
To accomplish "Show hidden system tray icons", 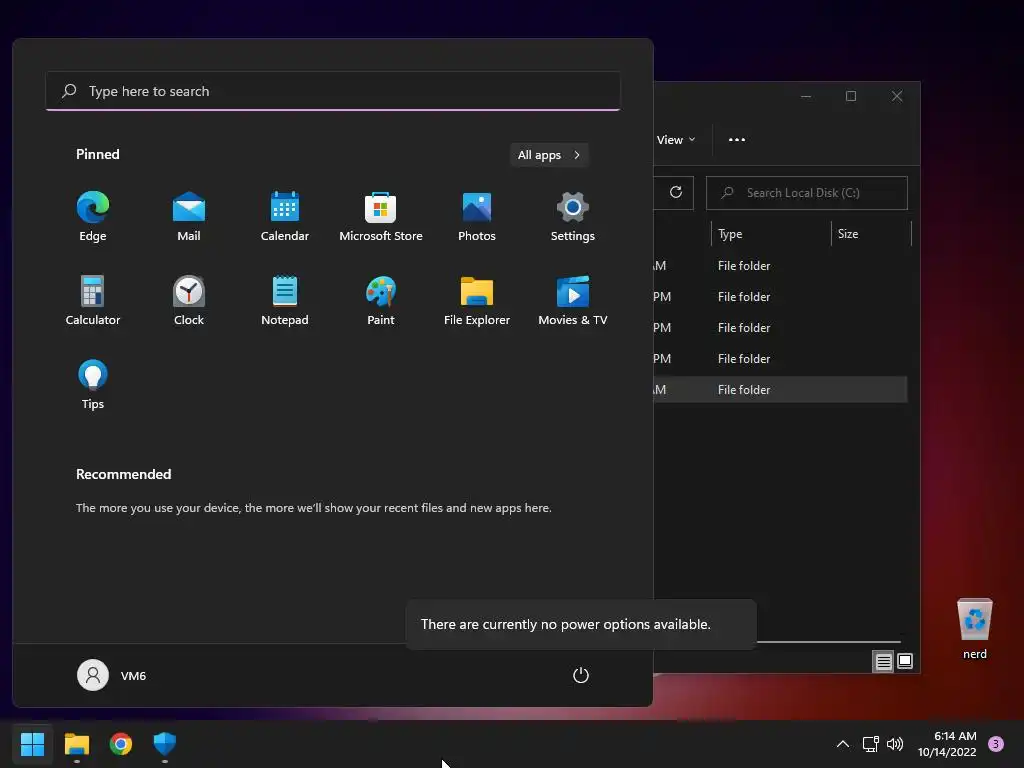I will point(843,744).
